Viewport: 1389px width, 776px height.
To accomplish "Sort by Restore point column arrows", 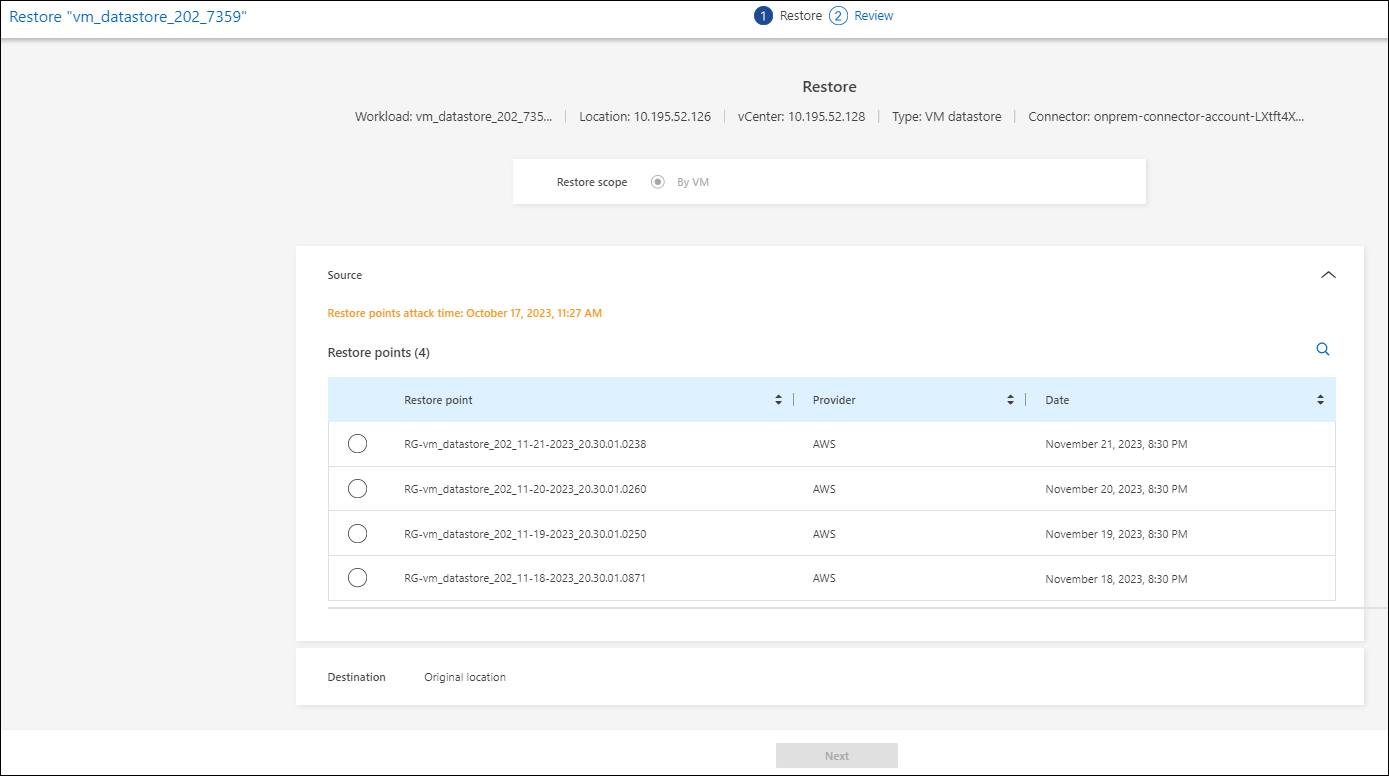I will 779,400.
